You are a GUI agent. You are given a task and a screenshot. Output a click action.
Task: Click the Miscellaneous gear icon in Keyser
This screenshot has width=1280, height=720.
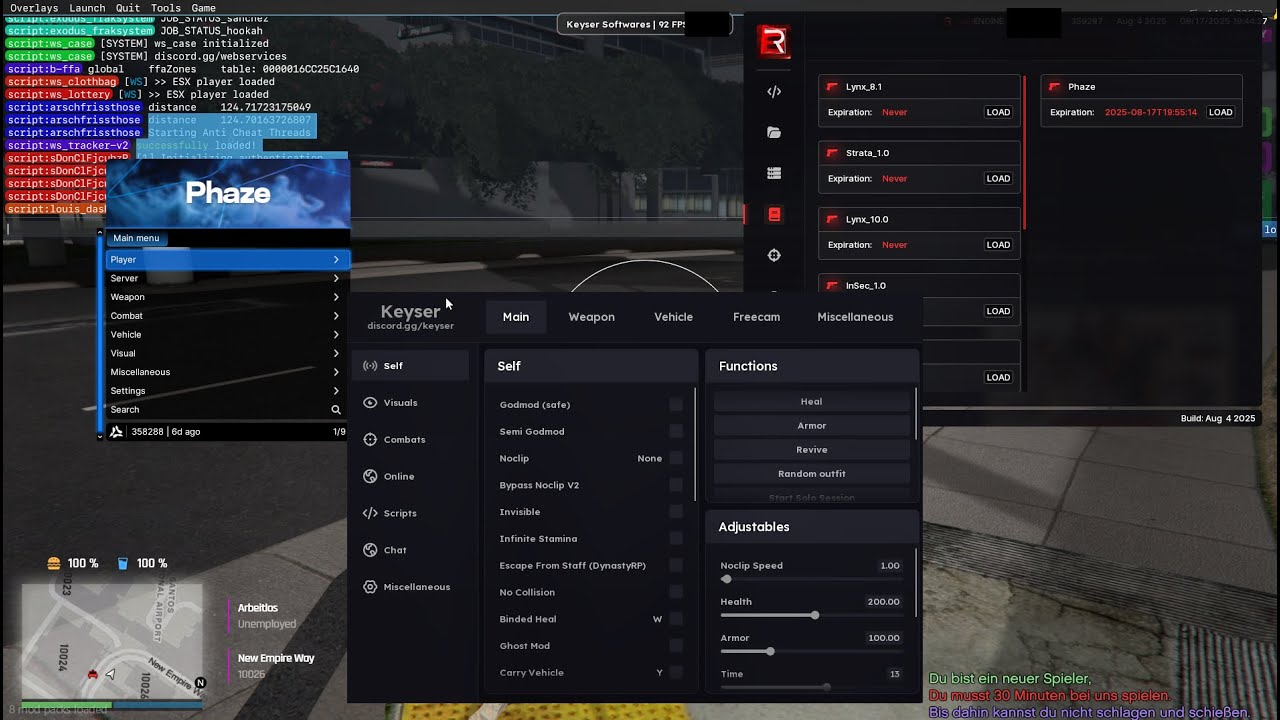click(370, 587)
